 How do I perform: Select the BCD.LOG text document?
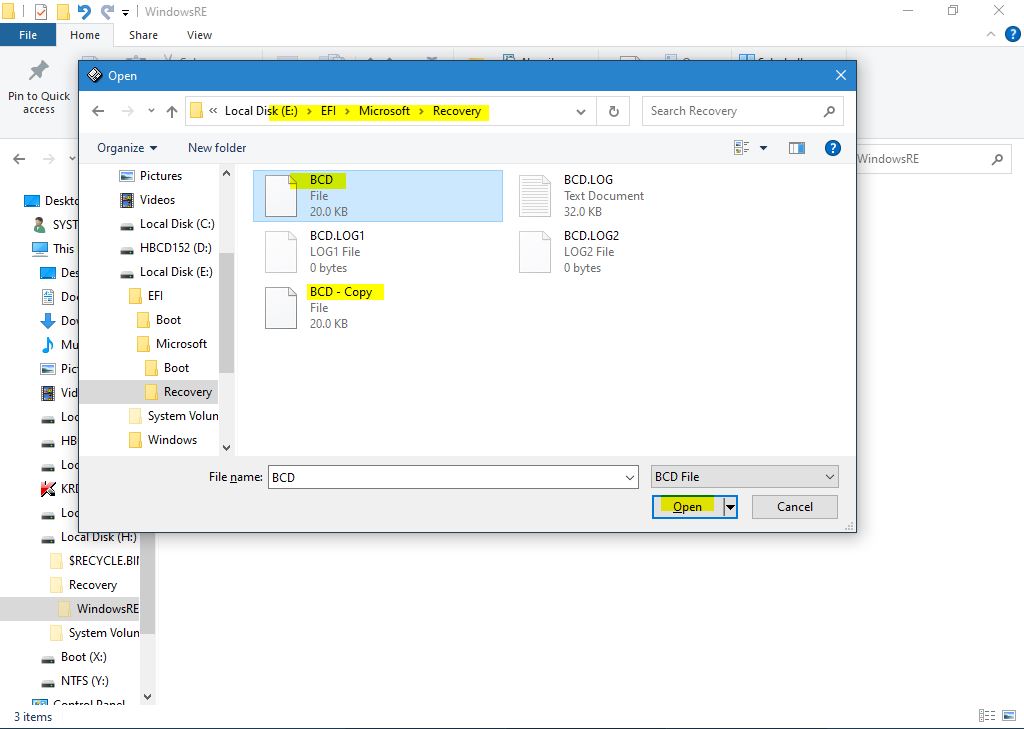588,180
